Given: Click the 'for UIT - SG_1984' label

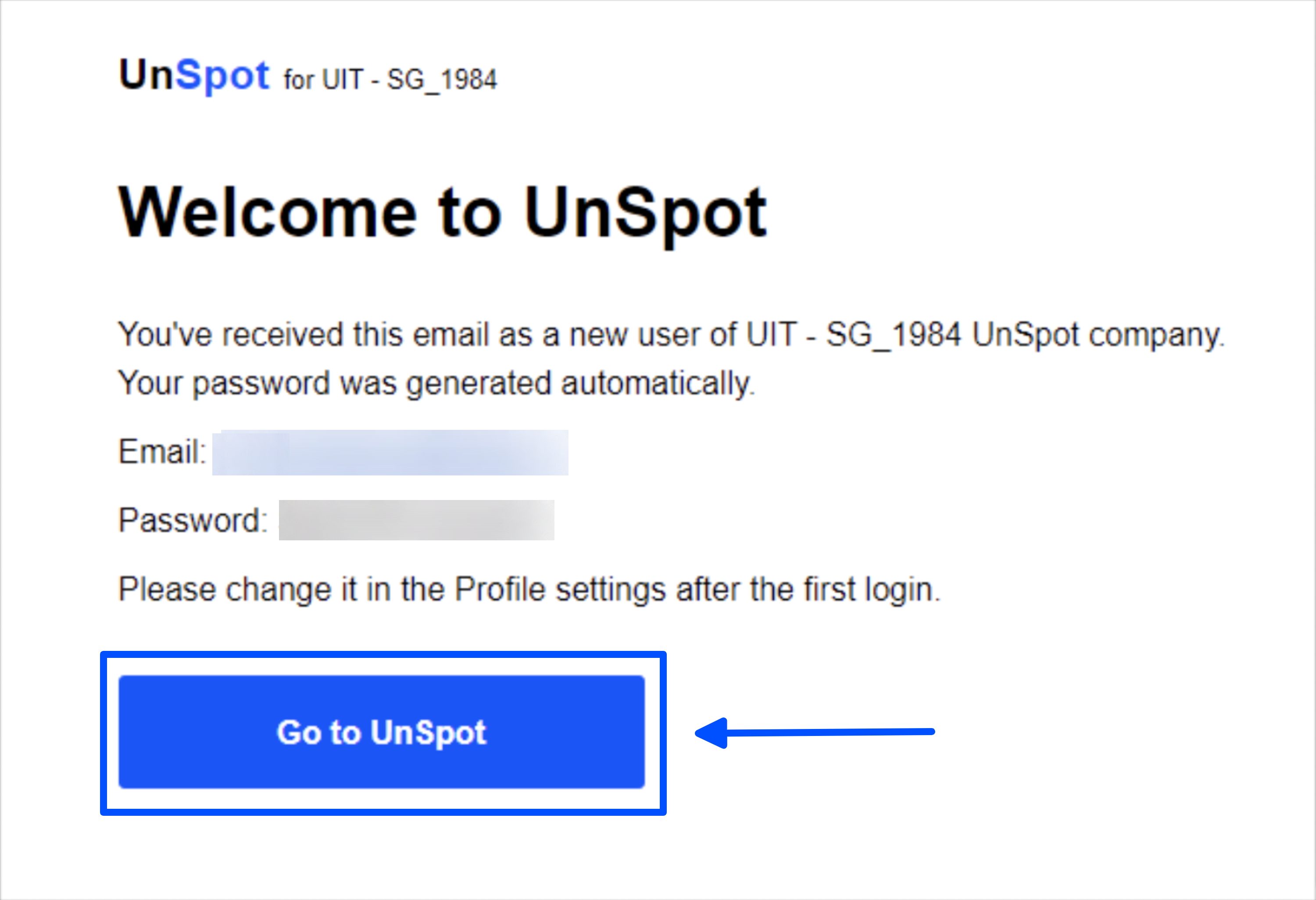Looking at the screenshot, I should click(x=390, y=80).
